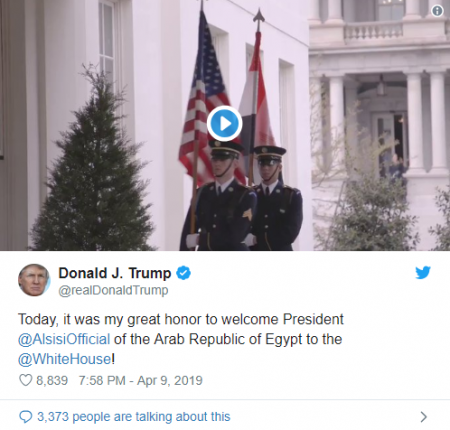Click the verified badge next to name
This screenshot has height=430, width=450.
183,273
